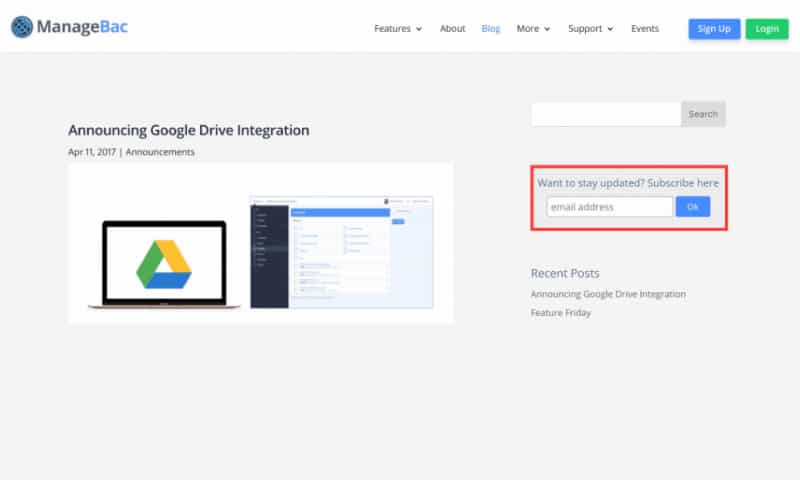This screenshot has width=800, height=480.
Task: Click the green Login button
Action: (767, 29)
